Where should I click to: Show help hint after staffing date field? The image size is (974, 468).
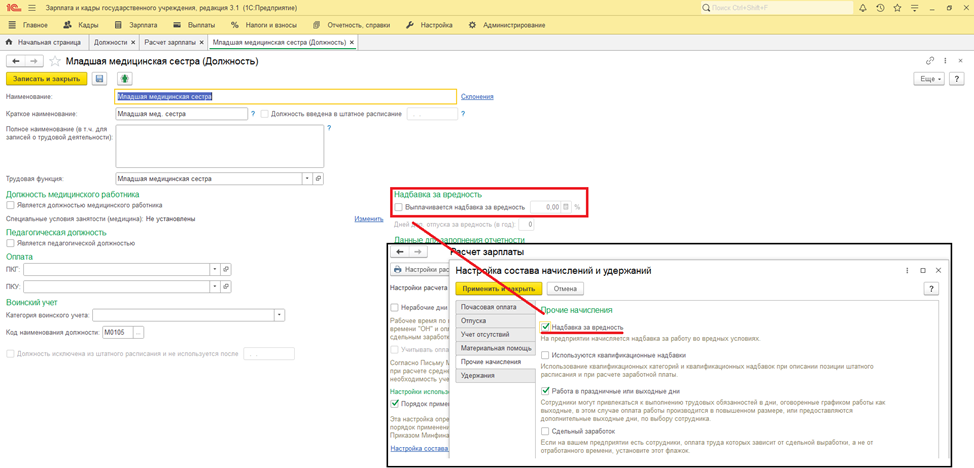pyautogui.click(x=463, y=114)
